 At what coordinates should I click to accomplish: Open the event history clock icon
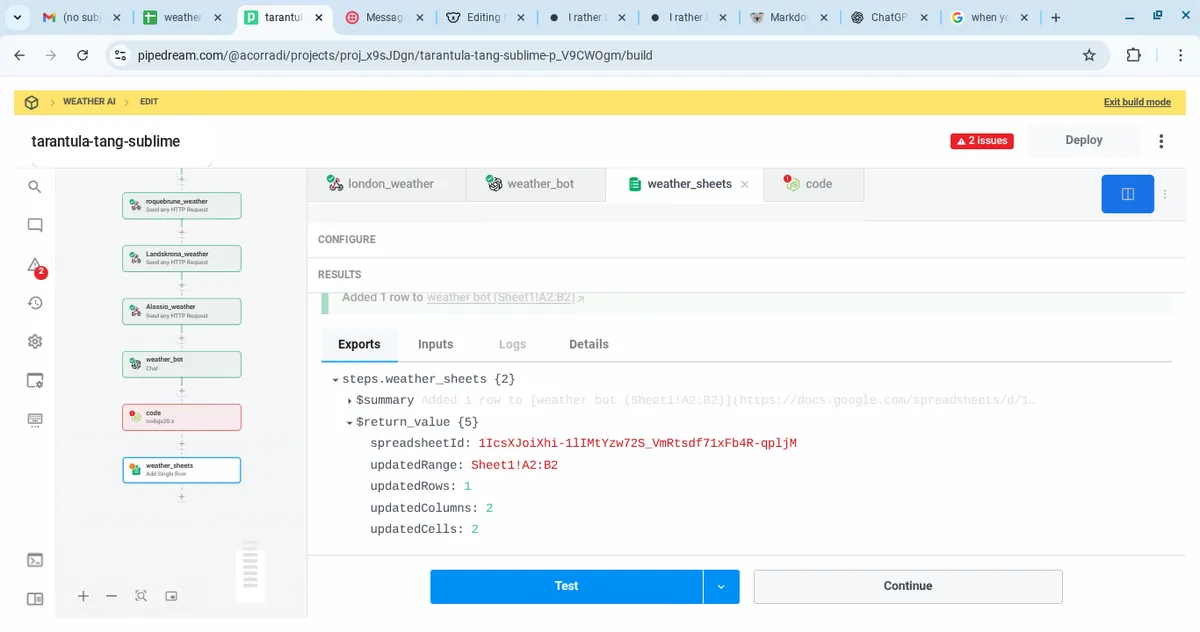35,303
